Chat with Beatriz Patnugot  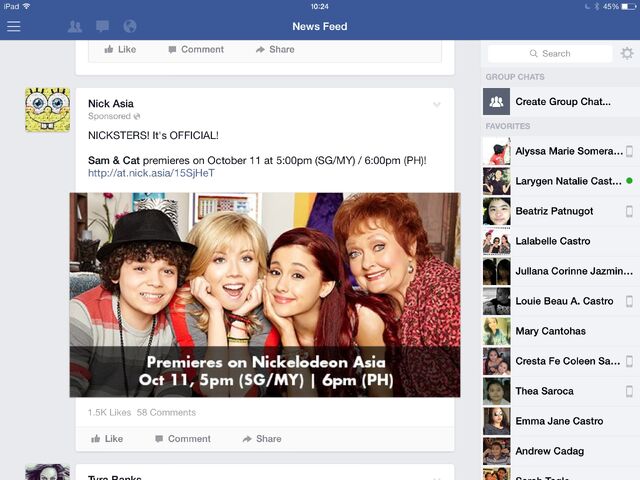[x=561, y=211]
